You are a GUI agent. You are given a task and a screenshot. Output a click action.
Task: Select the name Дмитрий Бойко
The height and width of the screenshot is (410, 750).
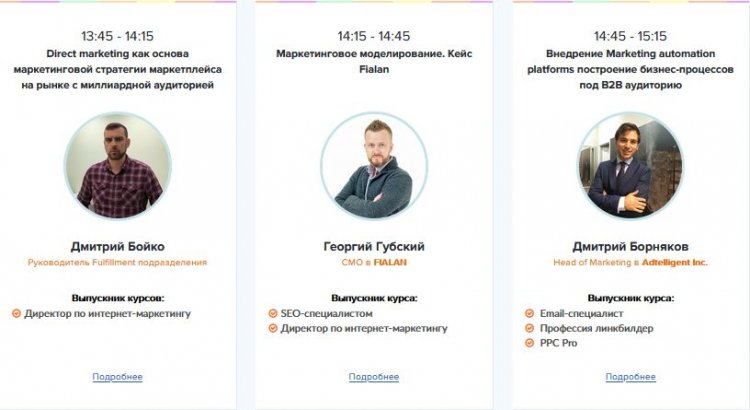118,247
